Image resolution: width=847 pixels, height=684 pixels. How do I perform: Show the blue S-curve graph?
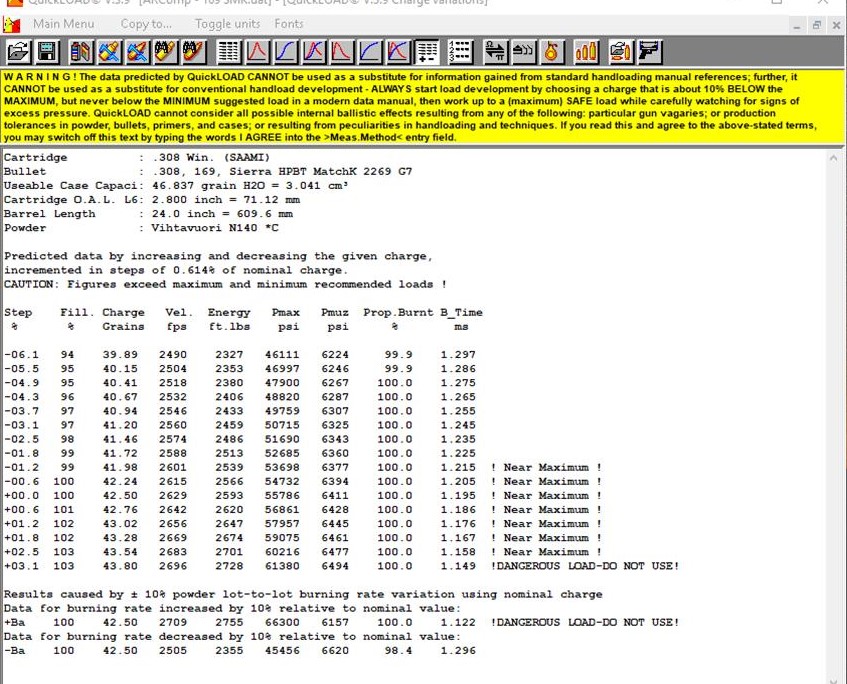tap(285, 52)
